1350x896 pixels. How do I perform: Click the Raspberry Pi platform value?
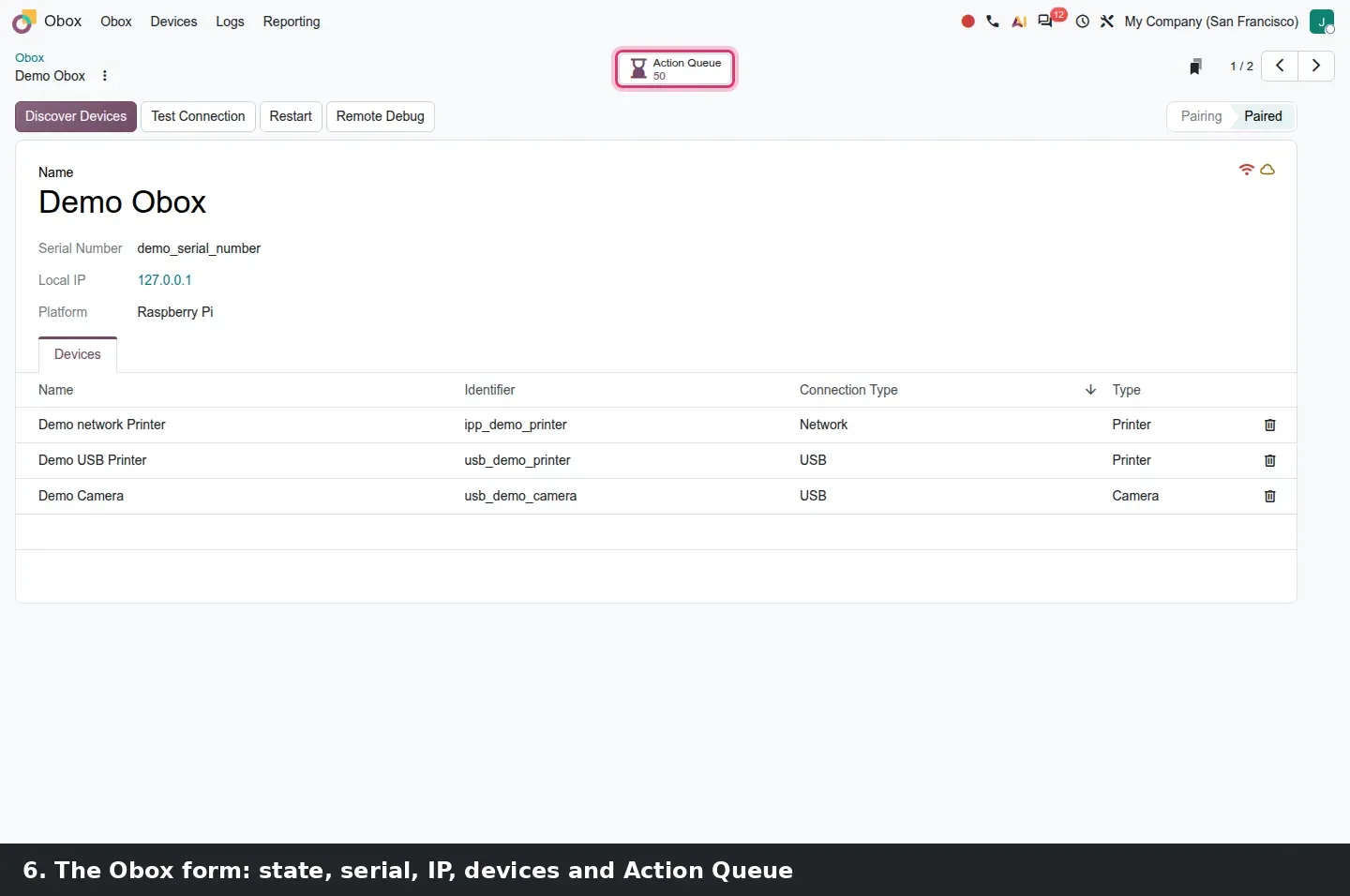175,312
